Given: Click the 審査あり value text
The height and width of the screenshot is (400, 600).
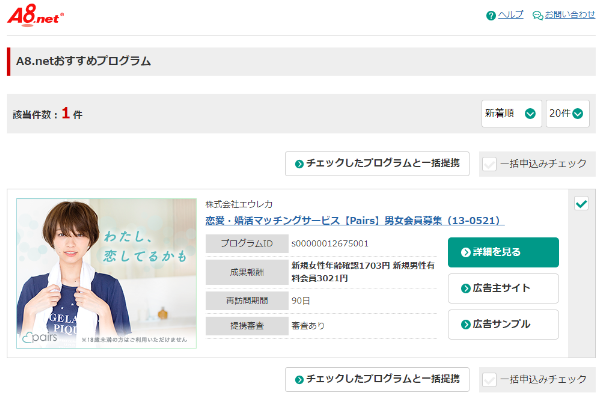Looking at the screenshot, I should (x=308, y=326).
